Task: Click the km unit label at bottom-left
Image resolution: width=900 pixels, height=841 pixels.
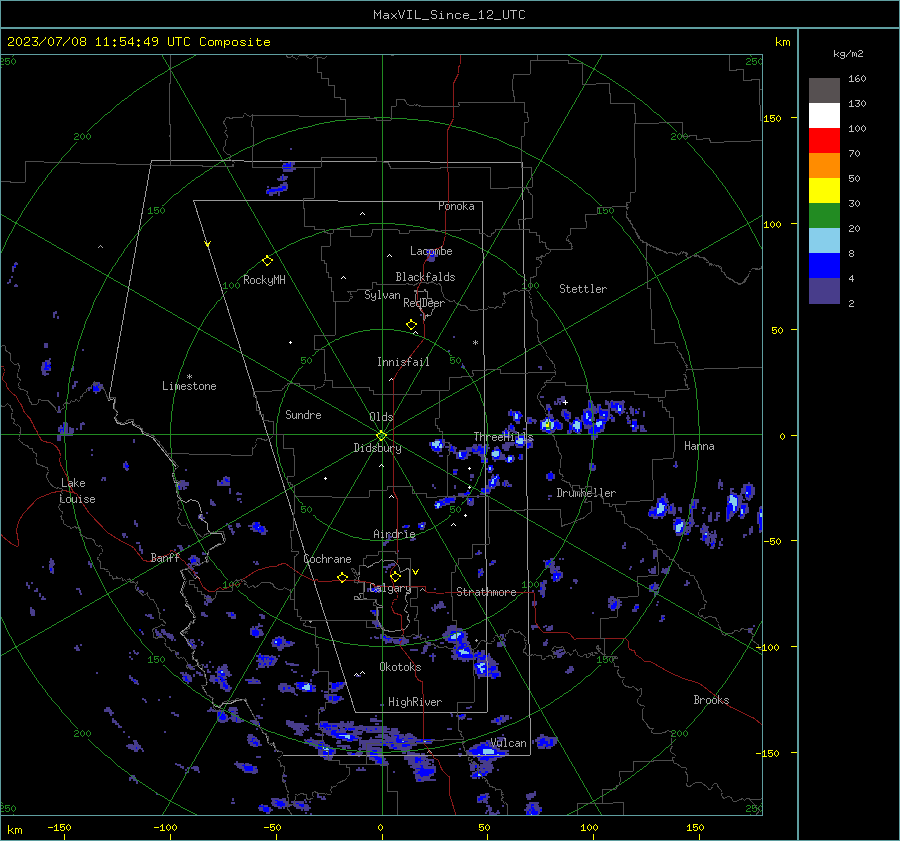Action: click(x=14, y=830)
